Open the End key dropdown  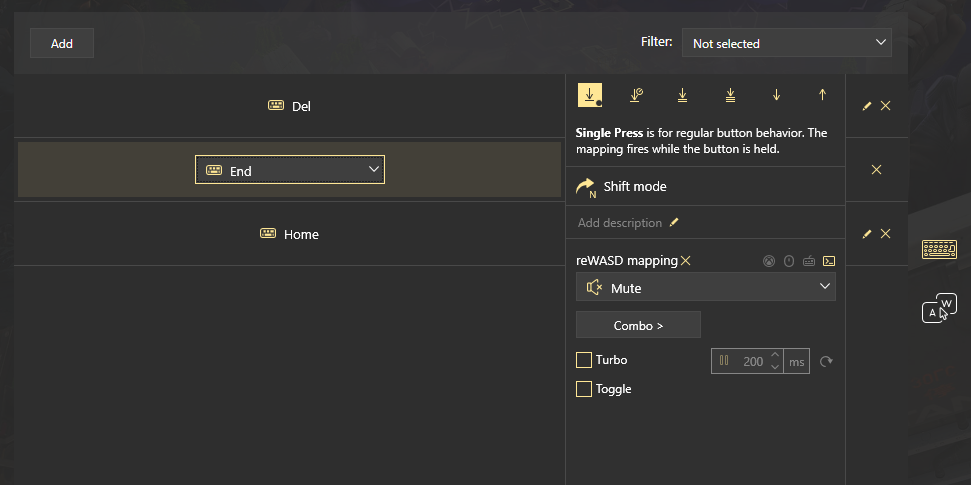(290, 170)
